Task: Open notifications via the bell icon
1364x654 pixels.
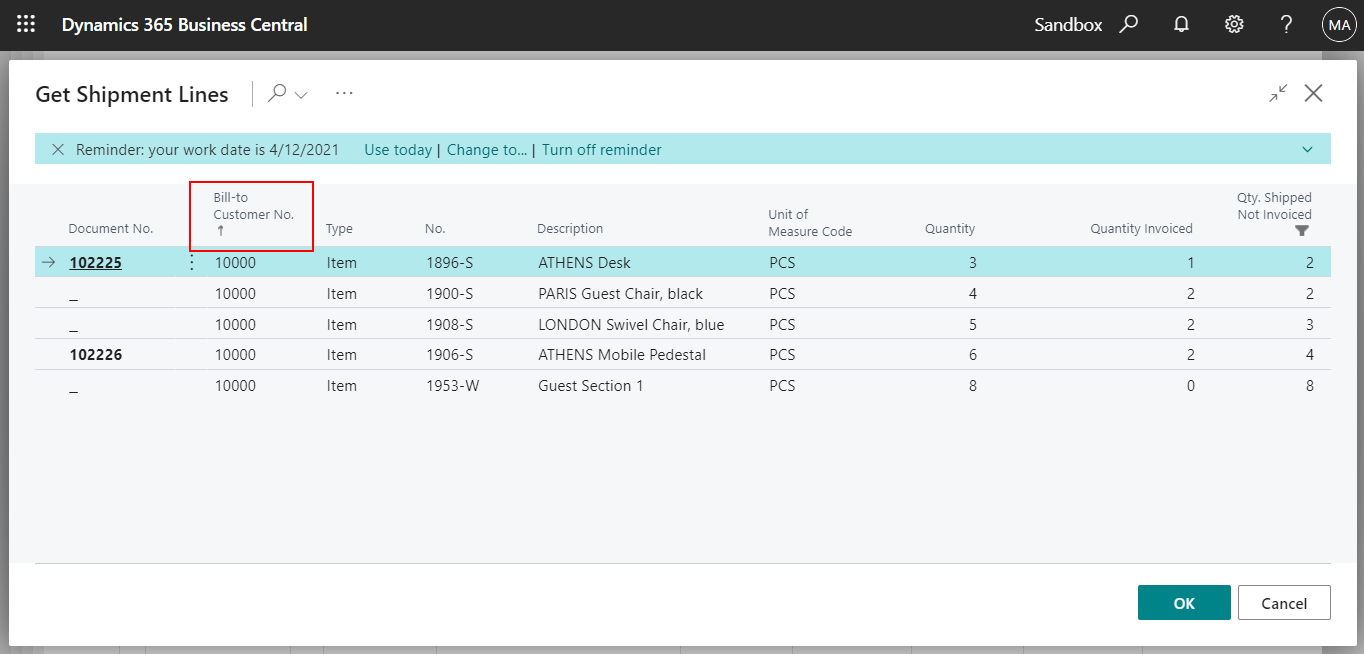Action: click(x=1181, y=24)
